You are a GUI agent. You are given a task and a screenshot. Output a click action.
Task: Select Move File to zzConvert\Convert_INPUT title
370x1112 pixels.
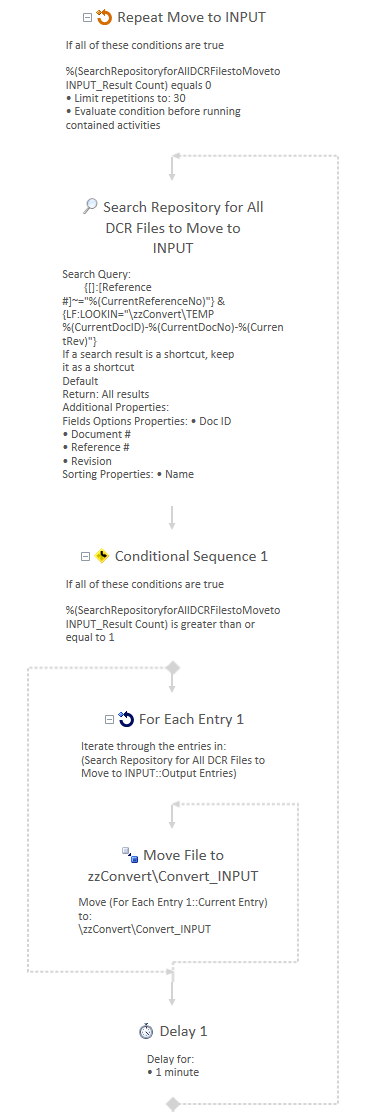click(173, 865)
